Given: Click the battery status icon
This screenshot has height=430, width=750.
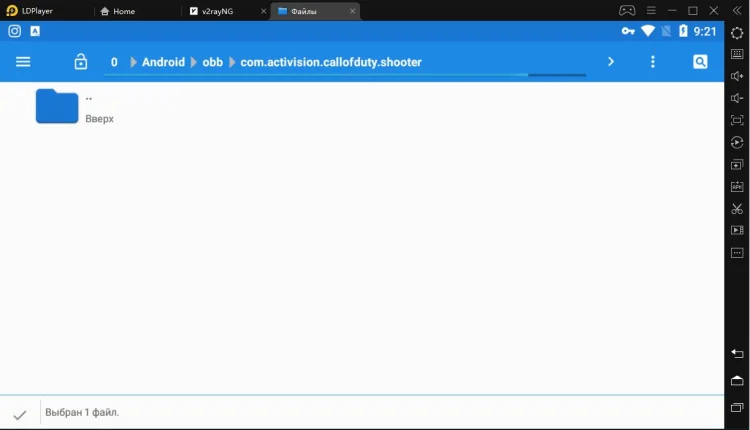Looking at the screenshot, I should click(683, 31).
